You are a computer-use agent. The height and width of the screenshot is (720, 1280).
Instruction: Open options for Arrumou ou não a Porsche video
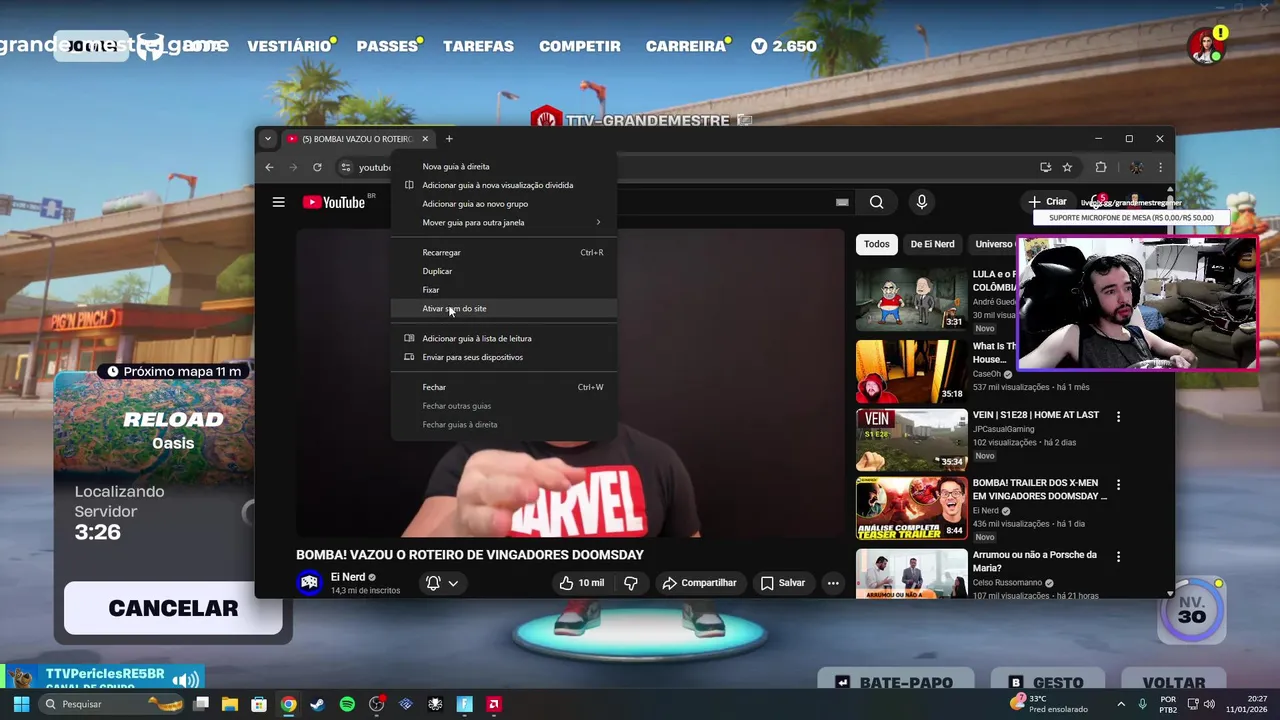point(1118,556)
